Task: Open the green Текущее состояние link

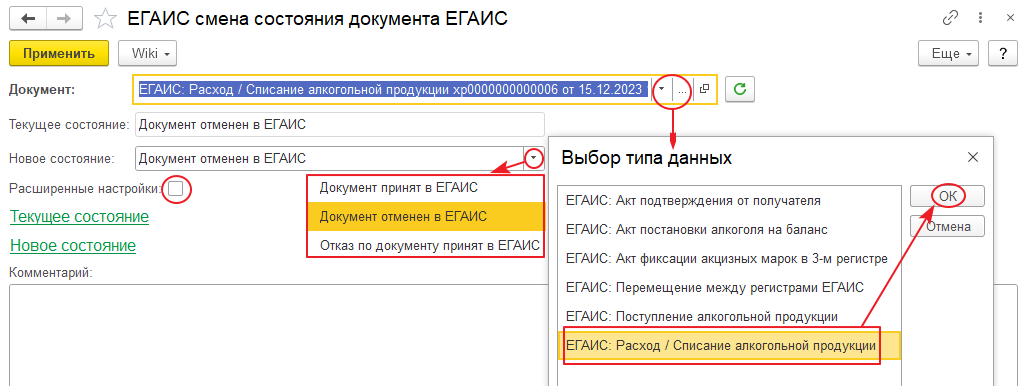Action: coord(80,216)
